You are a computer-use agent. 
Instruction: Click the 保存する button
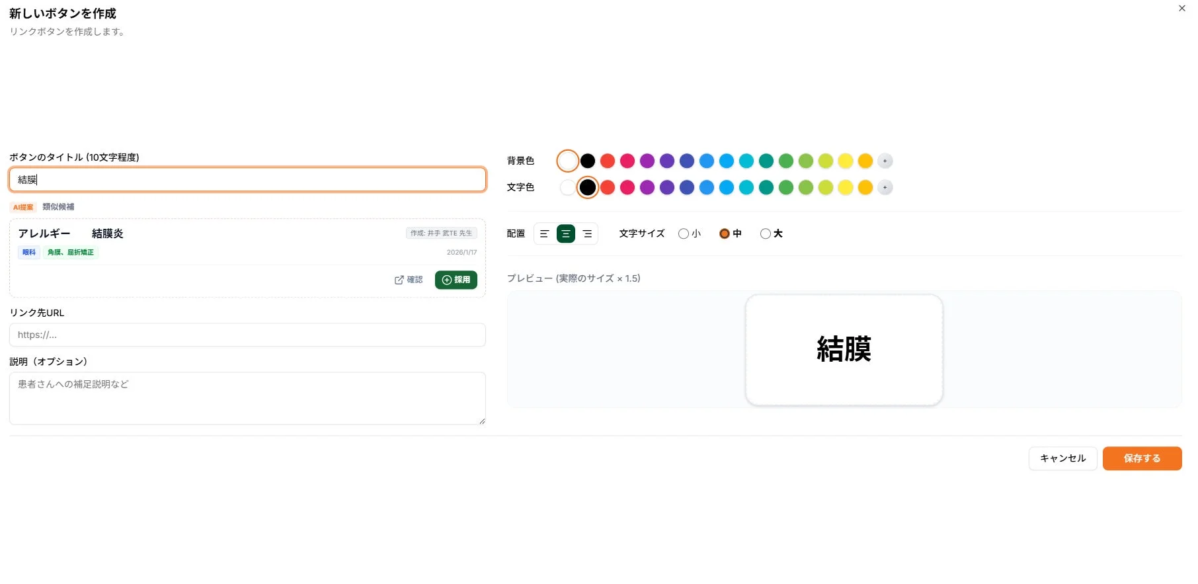pyautogui.click(x=1141, y=457)
